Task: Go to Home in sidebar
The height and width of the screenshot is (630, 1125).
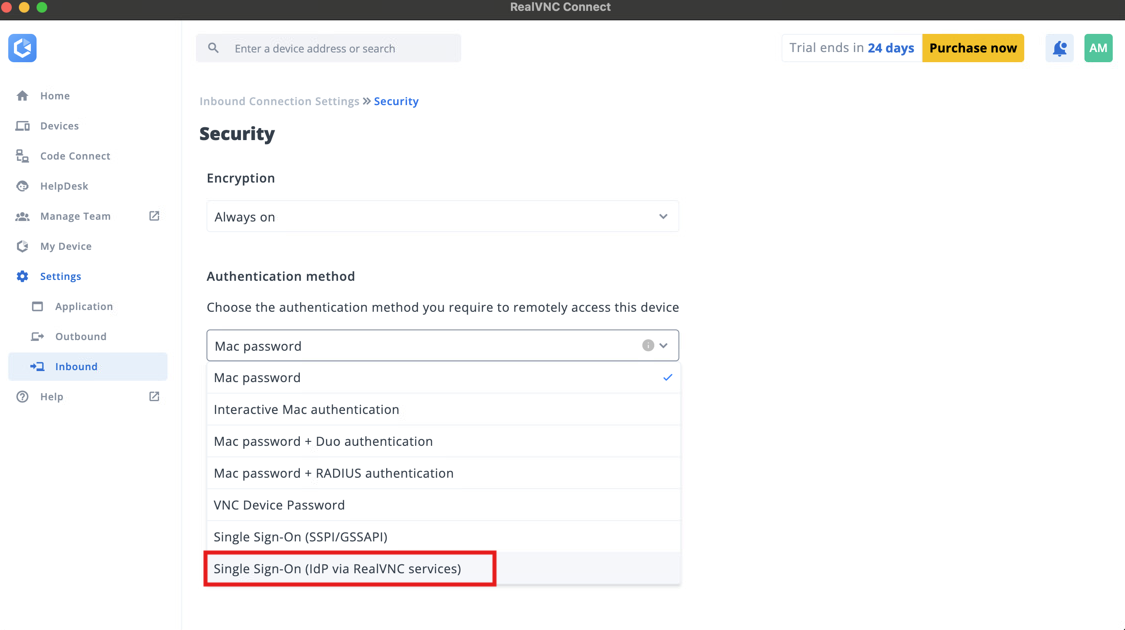Action: (55, 95)
